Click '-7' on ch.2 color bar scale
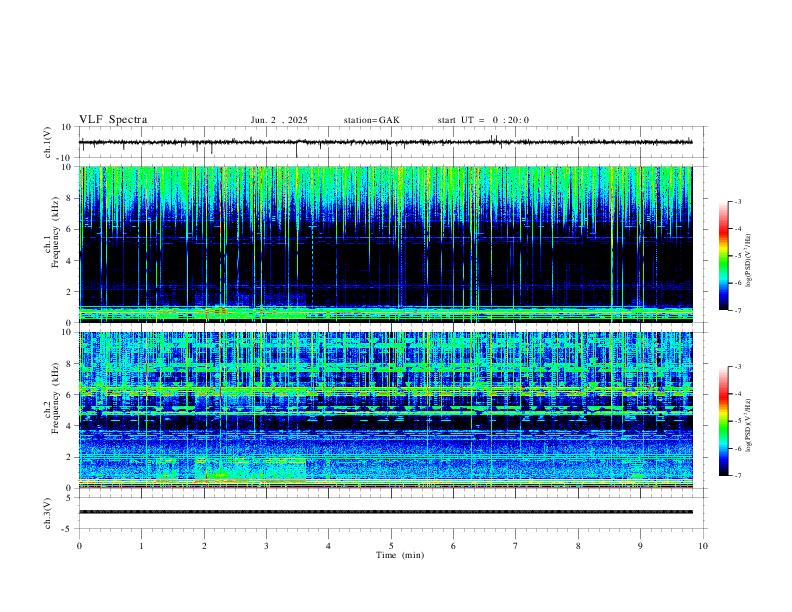The image size is (792, 612). point(738,476)
